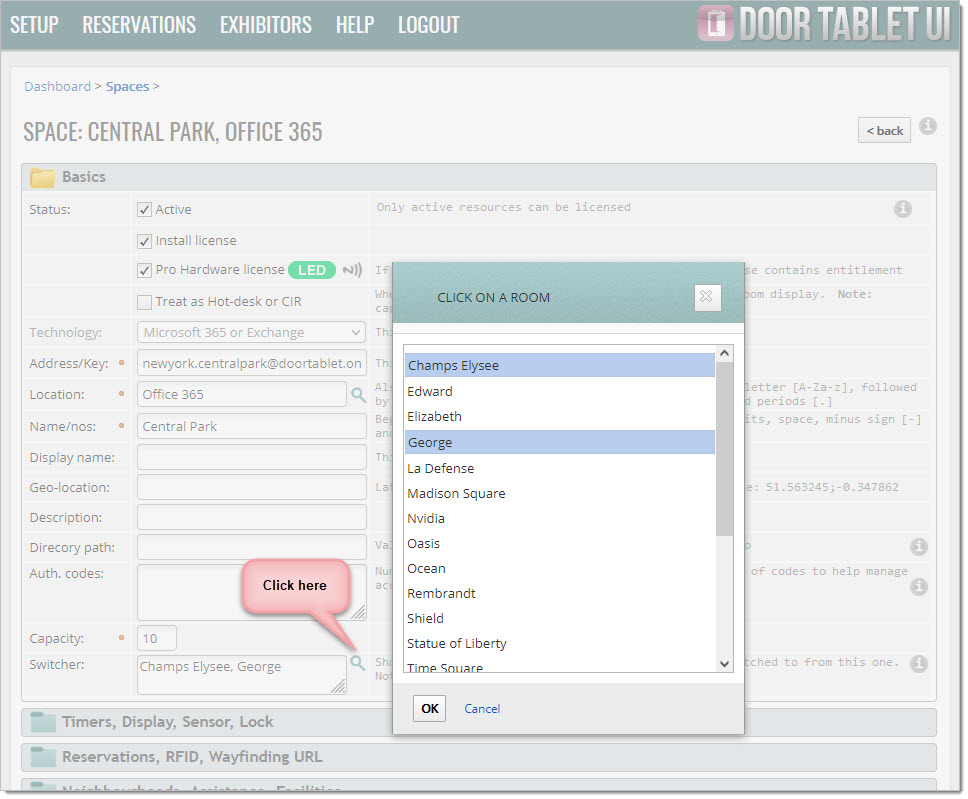968x799 pixels.
Task: Close the Click on a Room dialog
Action: click(707, 297)
